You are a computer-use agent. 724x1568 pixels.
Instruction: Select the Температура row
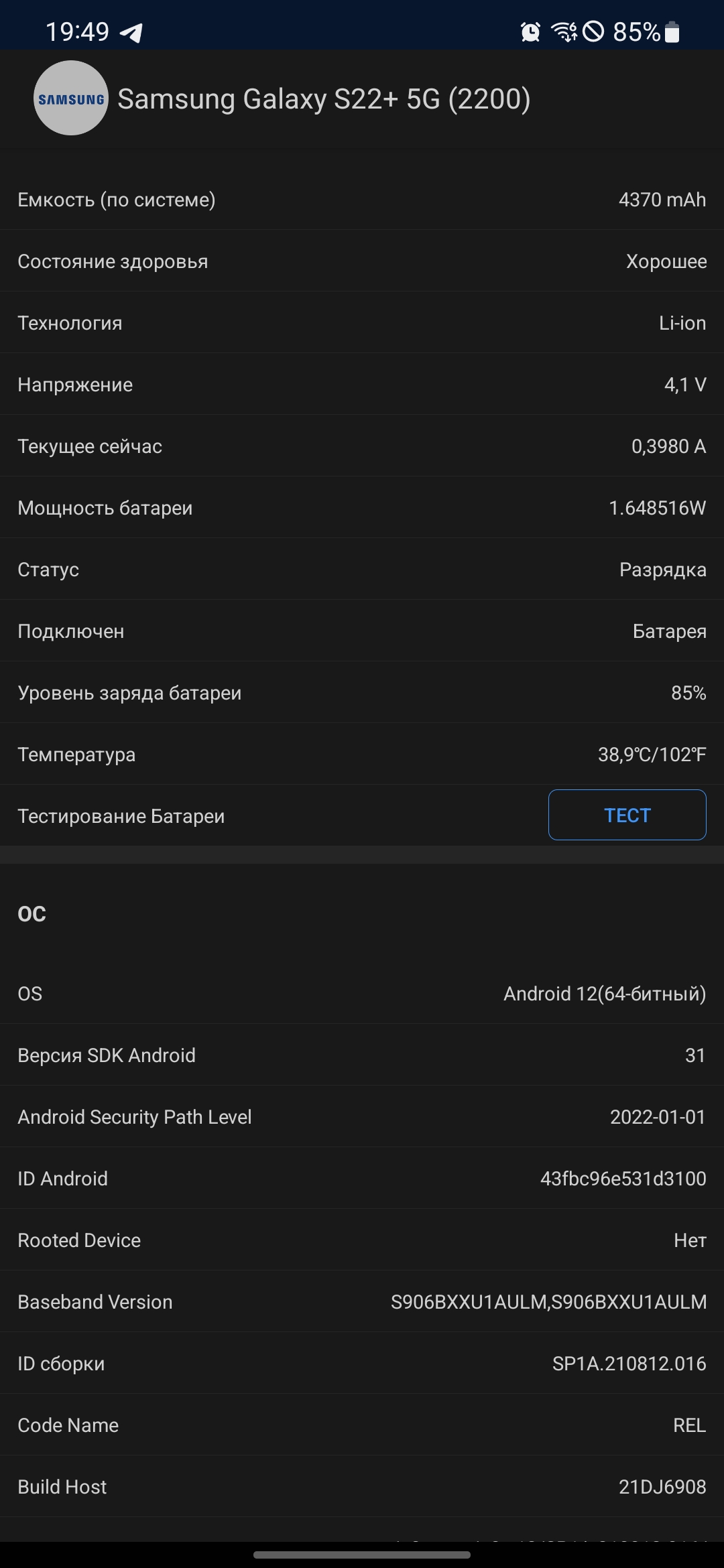(x=362, y=755)
